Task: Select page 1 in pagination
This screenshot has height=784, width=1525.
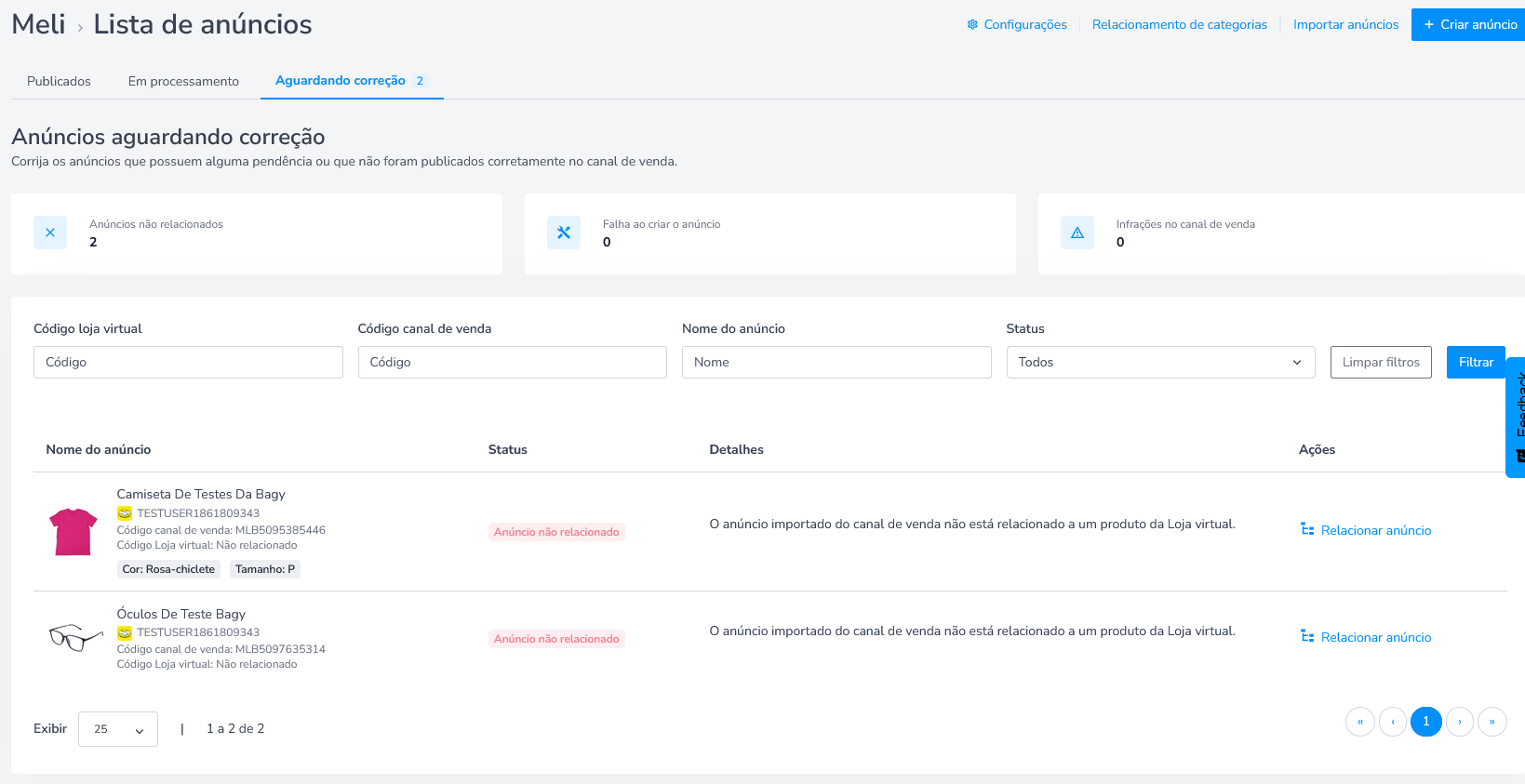Action: tap(1426, 722)
